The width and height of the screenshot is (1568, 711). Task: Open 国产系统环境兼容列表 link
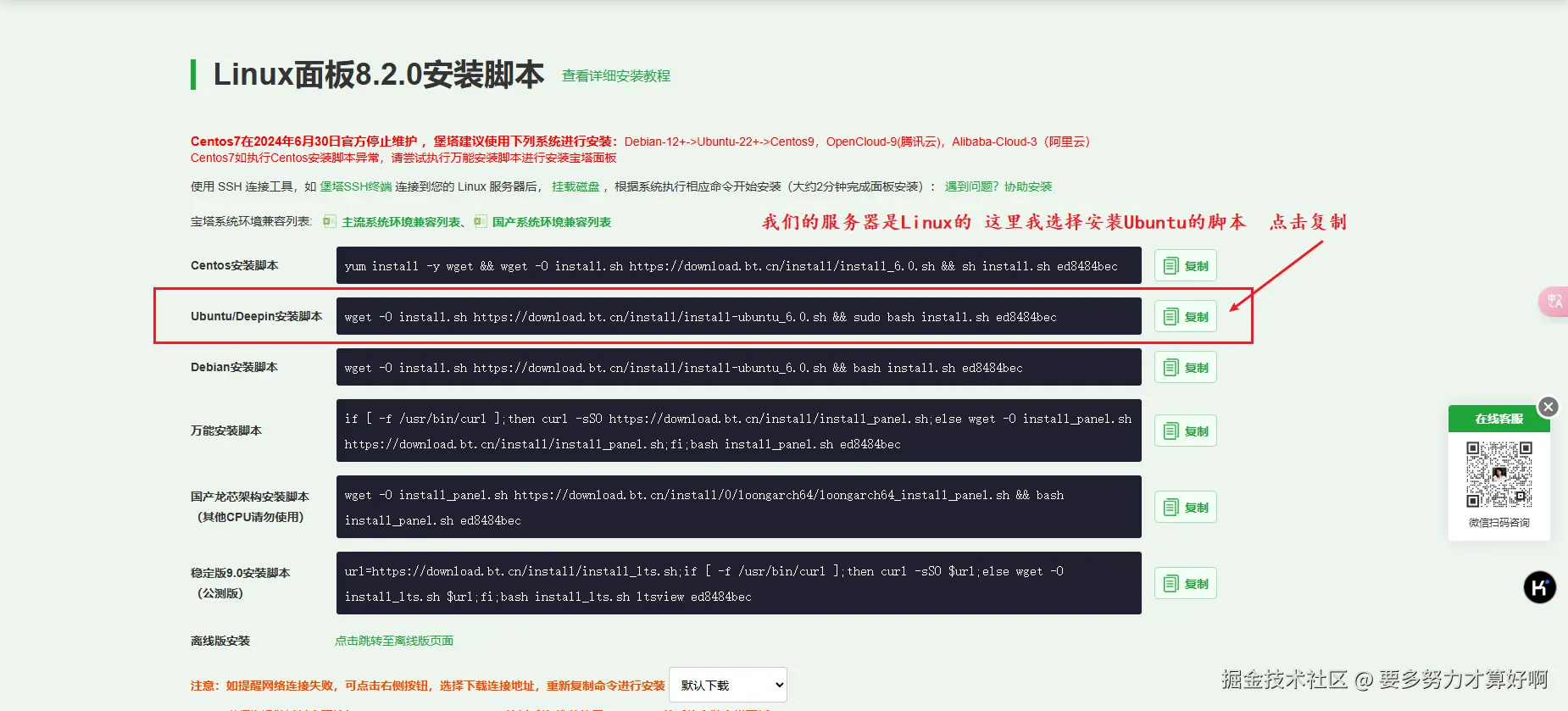552,222
